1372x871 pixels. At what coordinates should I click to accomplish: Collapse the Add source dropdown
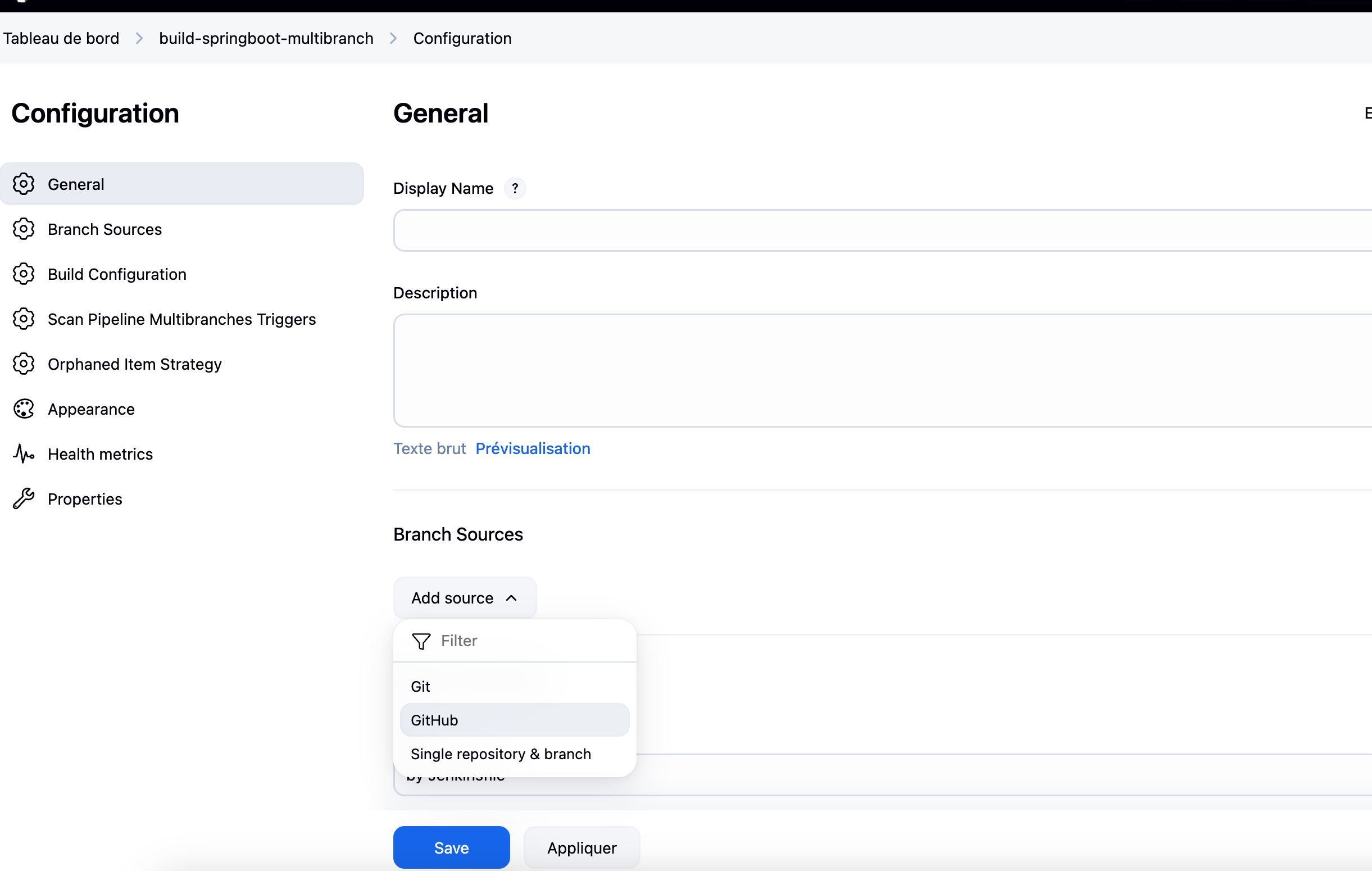tap(465, 598)
